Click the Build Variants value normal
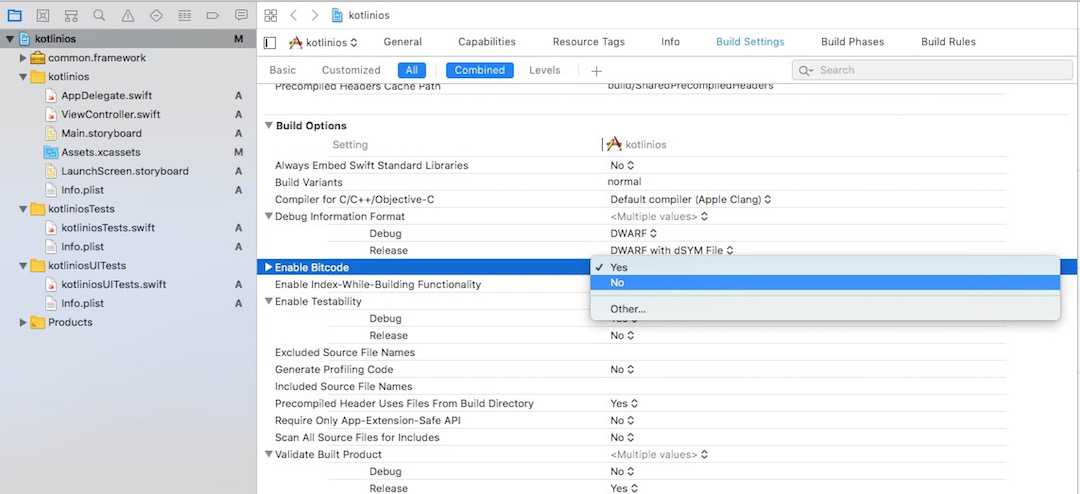The height and width of the screenshot is (494, 1080). [x=624, y=182]
